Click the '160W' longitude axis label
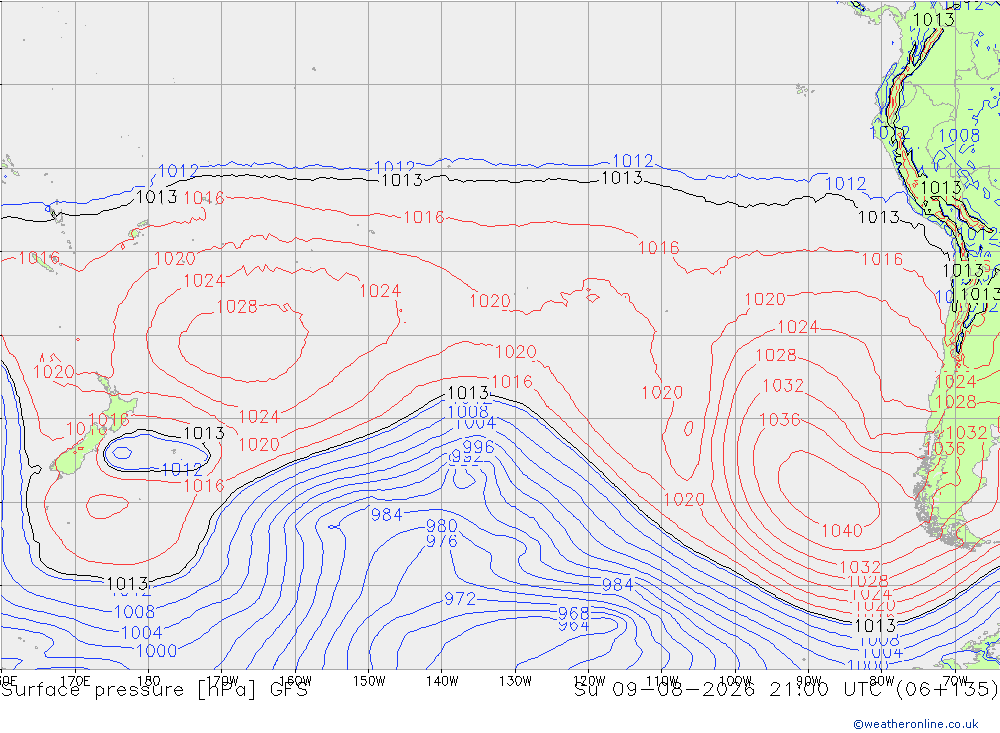Viewport: 1000px width, 733px height. click(x=295, y=681)
